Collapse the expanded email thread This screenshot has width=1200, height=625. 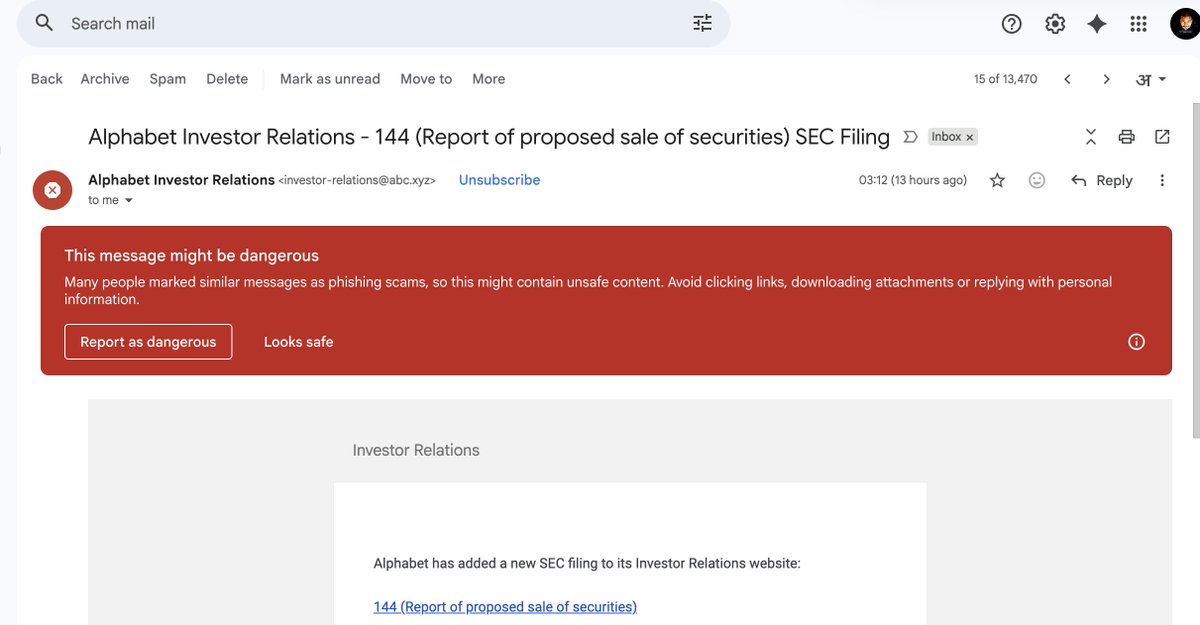[1090, 136]
